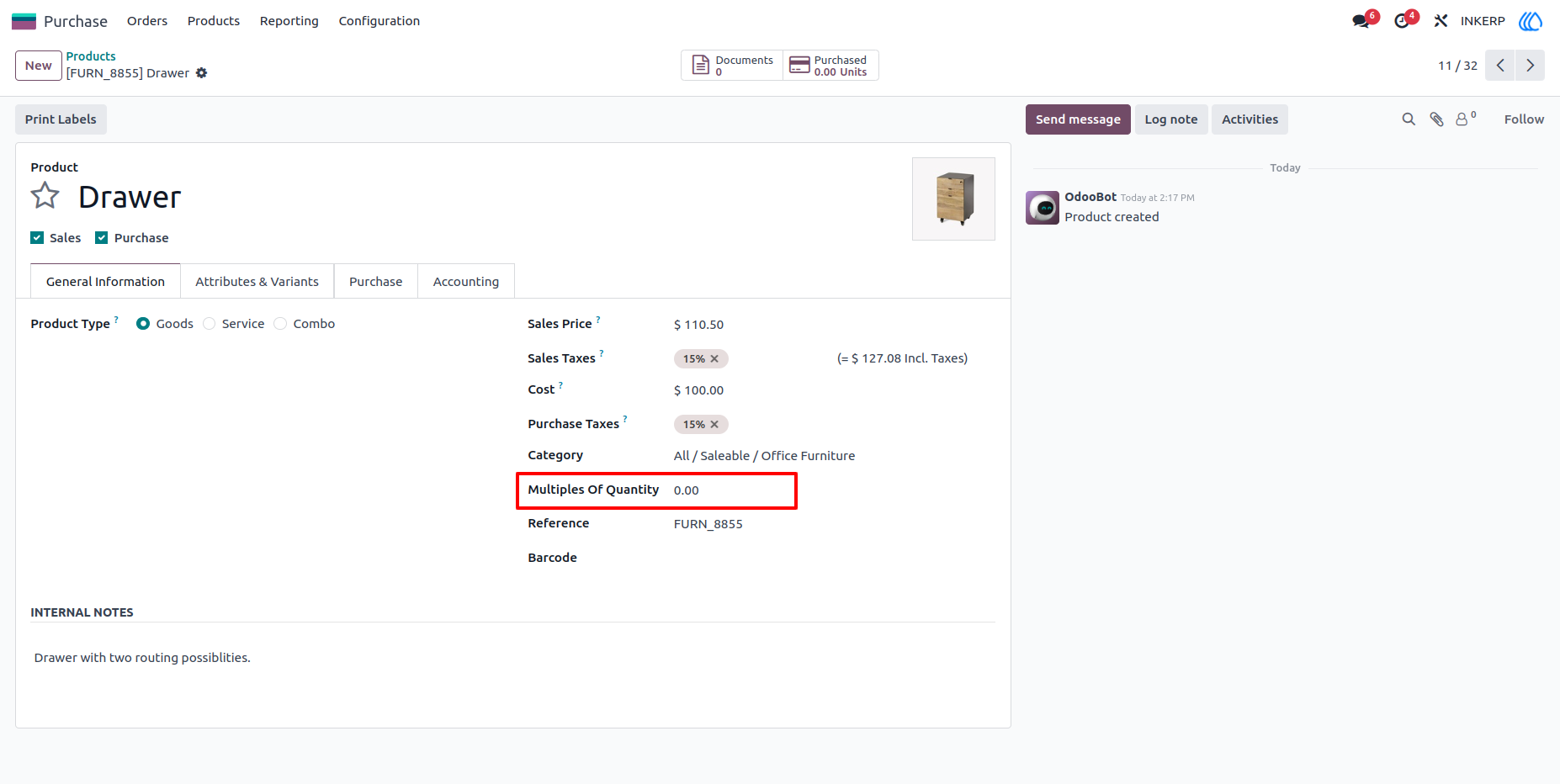Open the conversations messages icon
Image resolution: width=1560 pixels, height=784 pixels.
coord(1361,21)
